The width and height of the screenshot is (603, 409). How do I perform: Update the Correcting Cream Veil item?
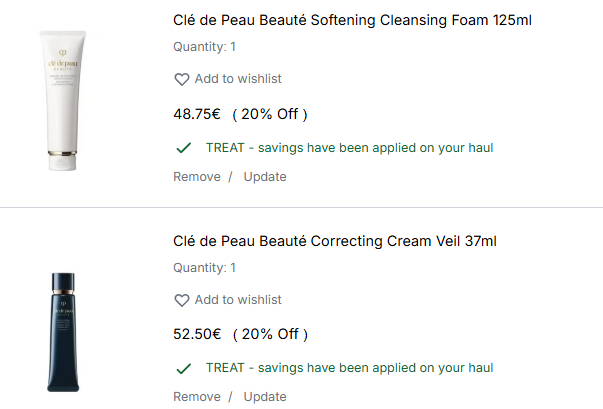265,397
